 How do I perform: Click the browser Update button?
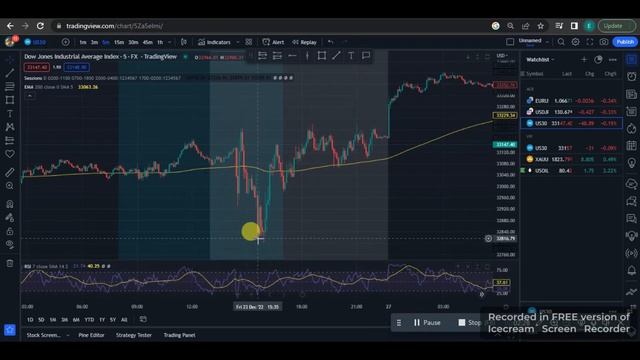(617, 26)
